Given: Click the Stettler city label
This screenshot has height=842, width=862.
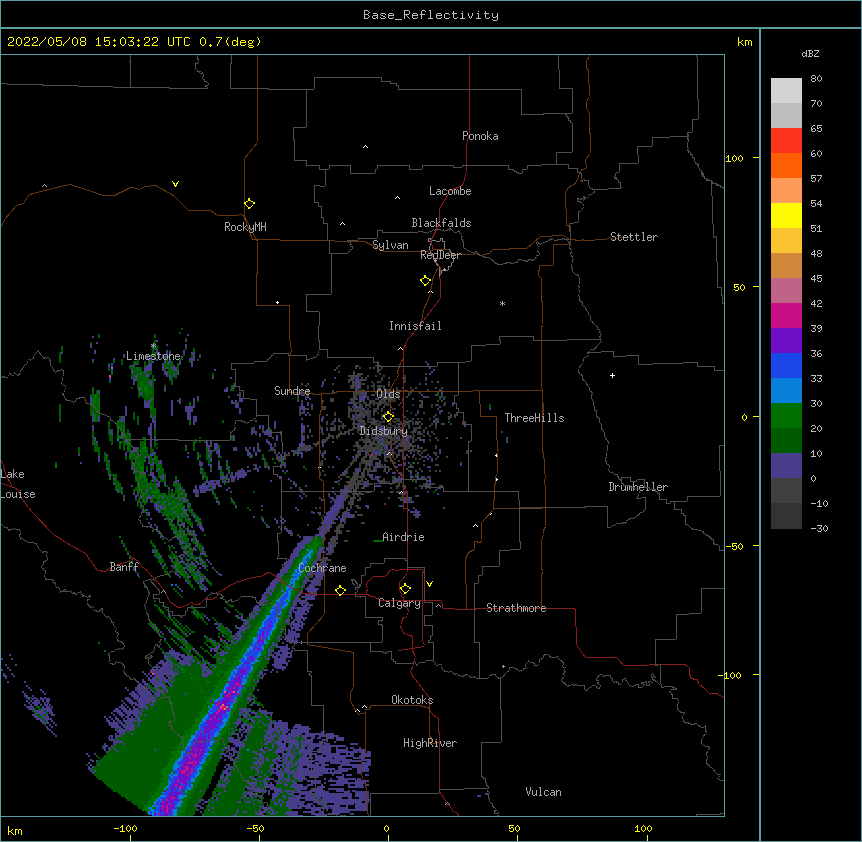Looking at the screenshot, I should 634,237.
